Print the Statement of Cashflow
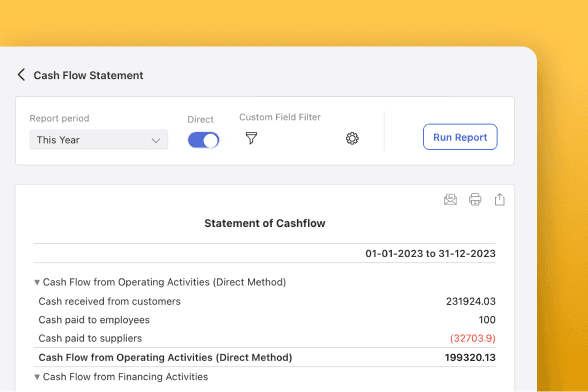 (475, 200)
